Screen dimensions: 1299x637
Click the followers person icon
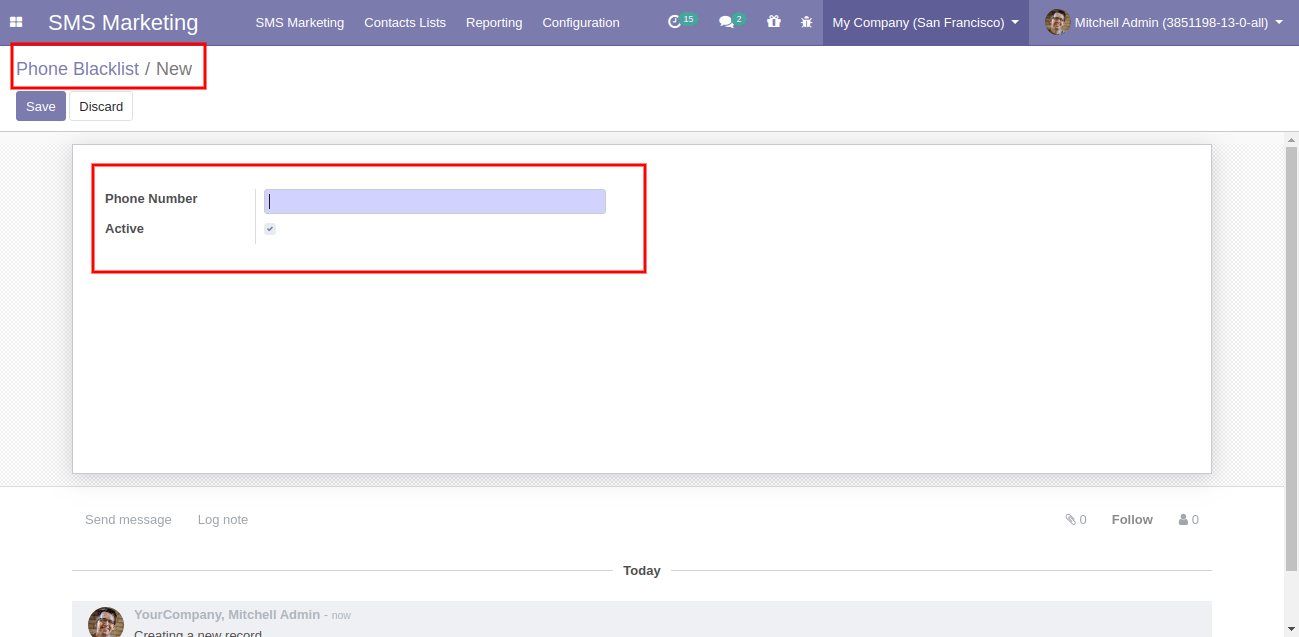click(1183, 519)
